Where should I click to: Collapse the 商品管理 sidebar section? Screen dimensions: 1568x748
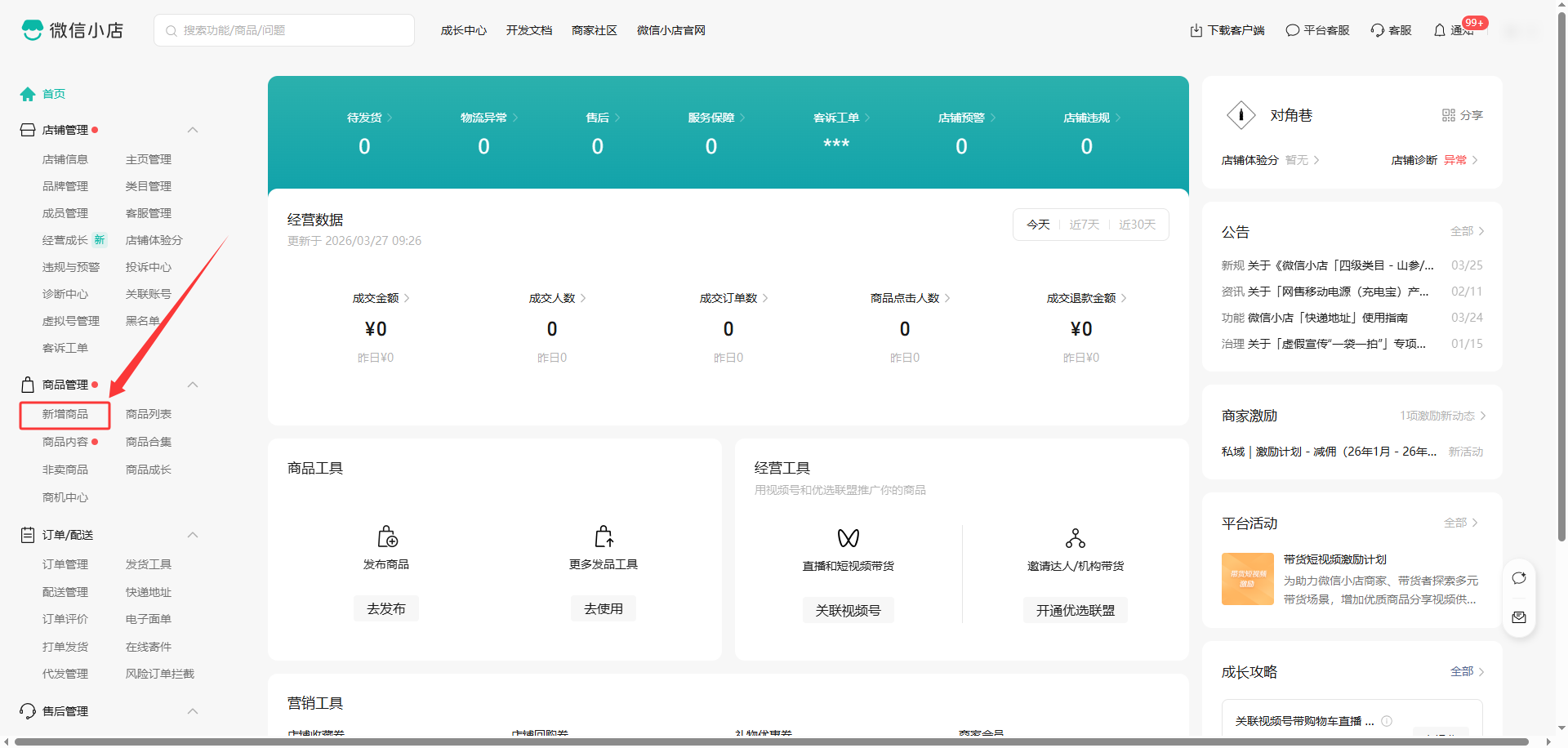193,385
